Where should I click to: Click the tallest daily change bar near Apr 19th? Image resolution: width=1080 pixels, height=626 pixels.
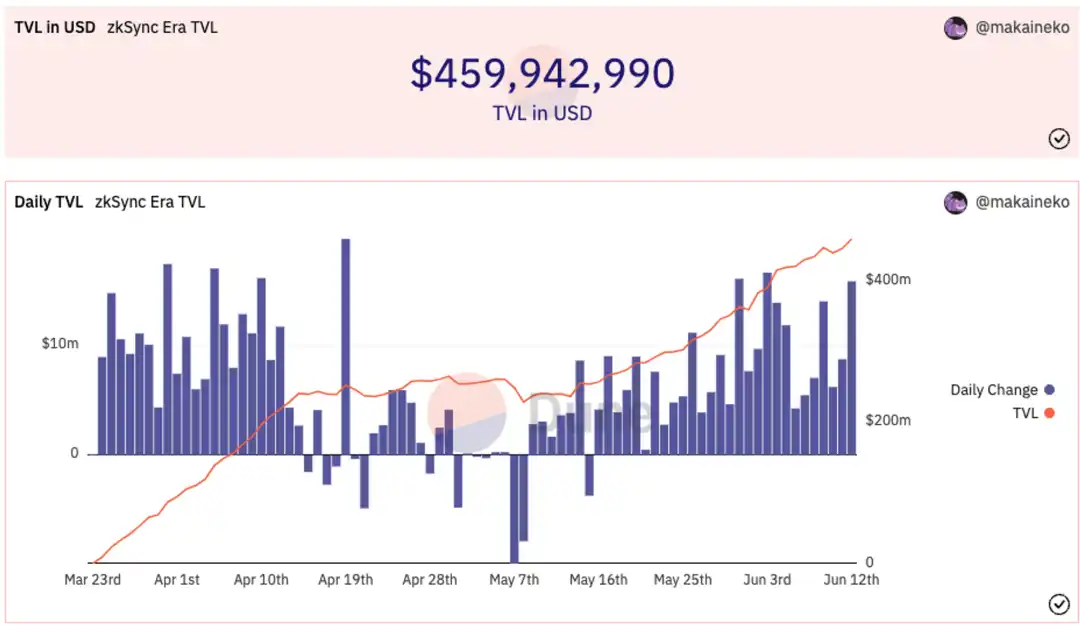[x=346, y=346]
